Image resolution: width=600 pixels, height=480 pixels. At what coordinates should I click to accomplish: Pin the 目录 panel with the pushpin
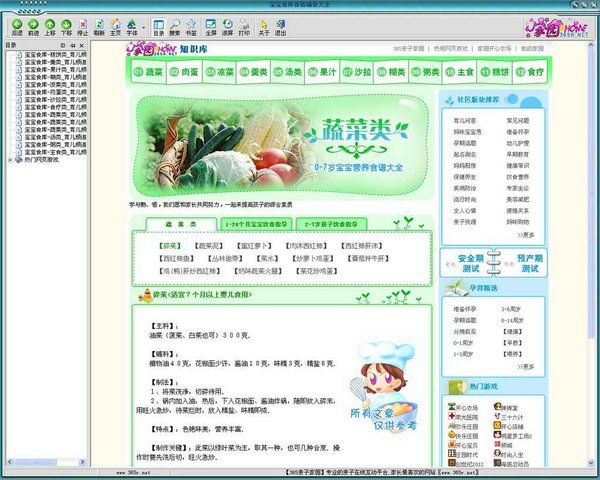(x=72, y=46)
